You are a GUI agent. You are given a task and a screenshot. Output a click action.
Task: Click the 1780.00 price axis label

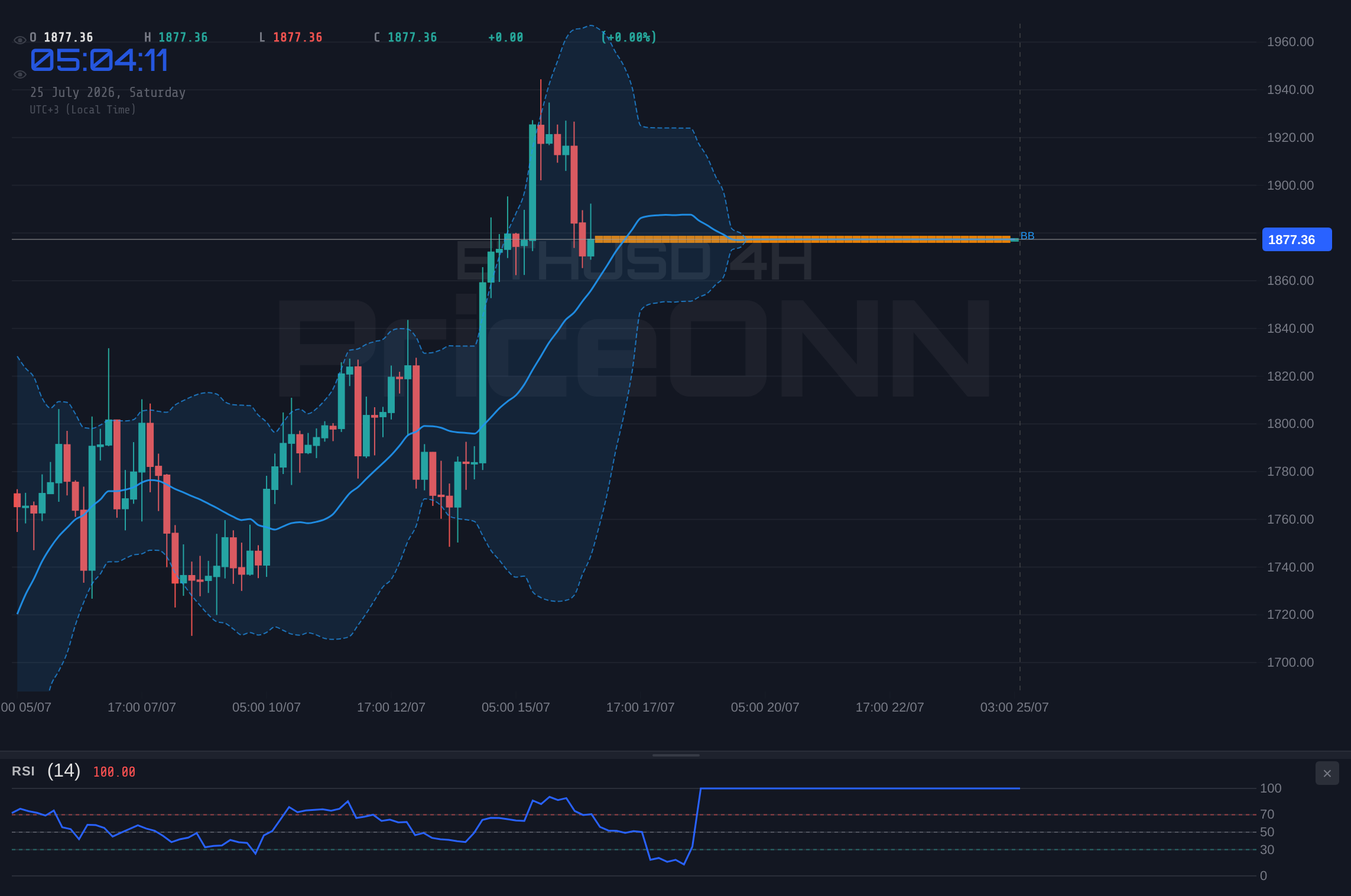[1290, 472]
